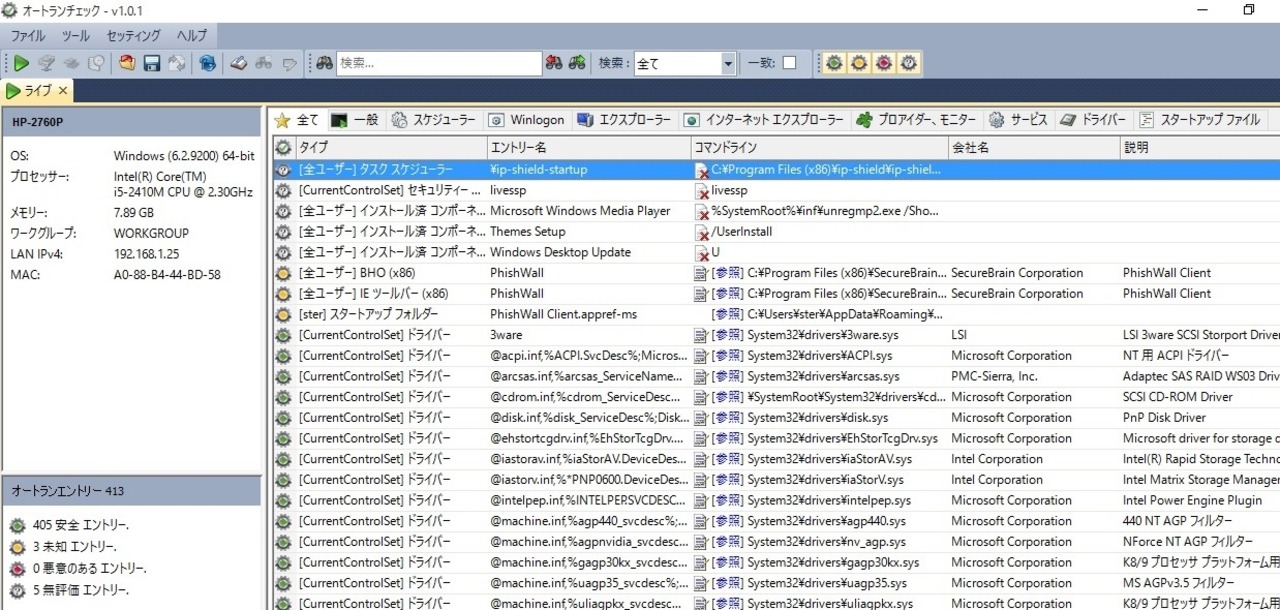Screen dimensions: 1280x610
Task: Click the document-with-clock toolbar icon
Action: tap(97, 63)
